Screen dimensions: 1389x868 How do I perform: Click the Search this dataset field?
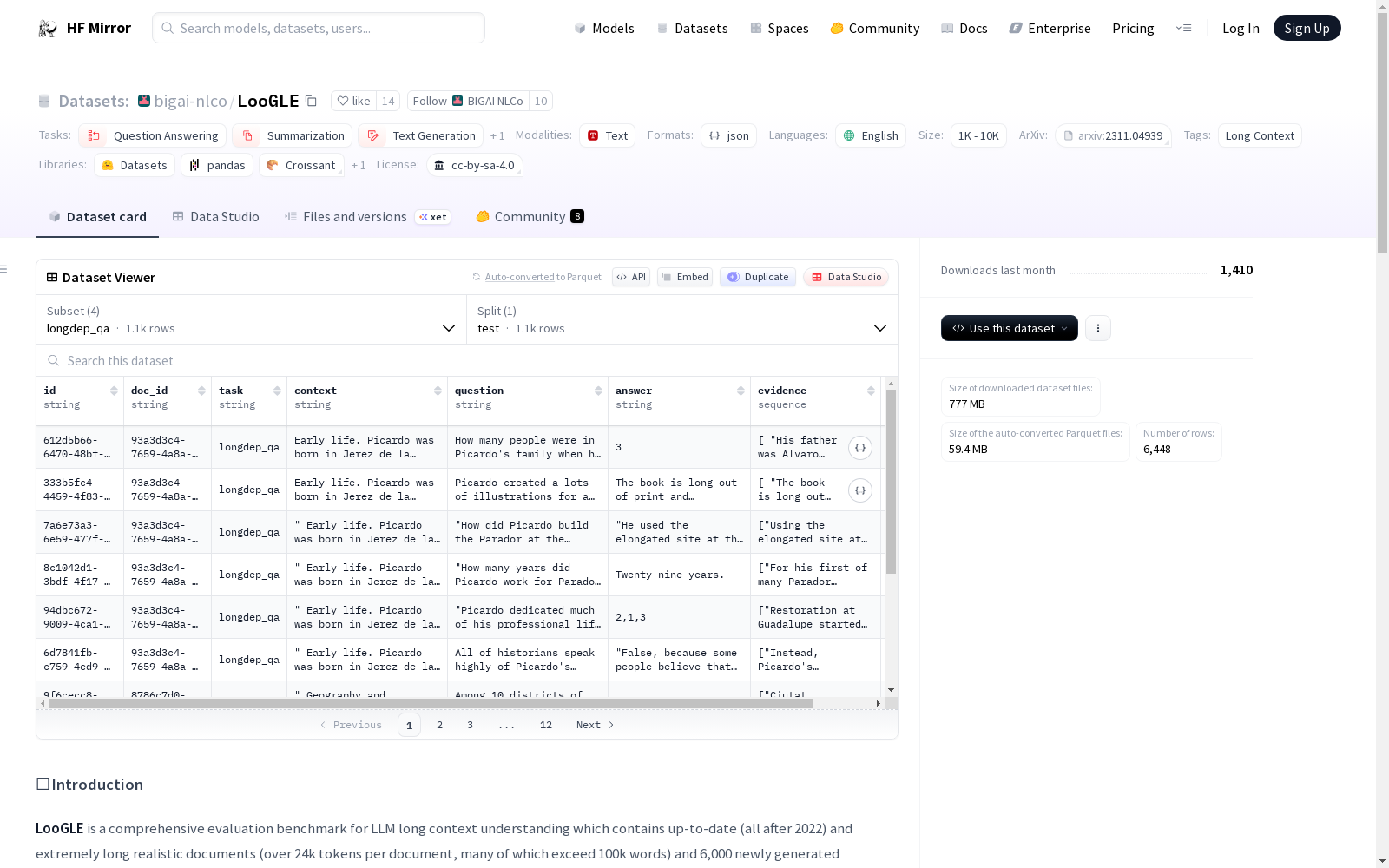tap(467, 360)
